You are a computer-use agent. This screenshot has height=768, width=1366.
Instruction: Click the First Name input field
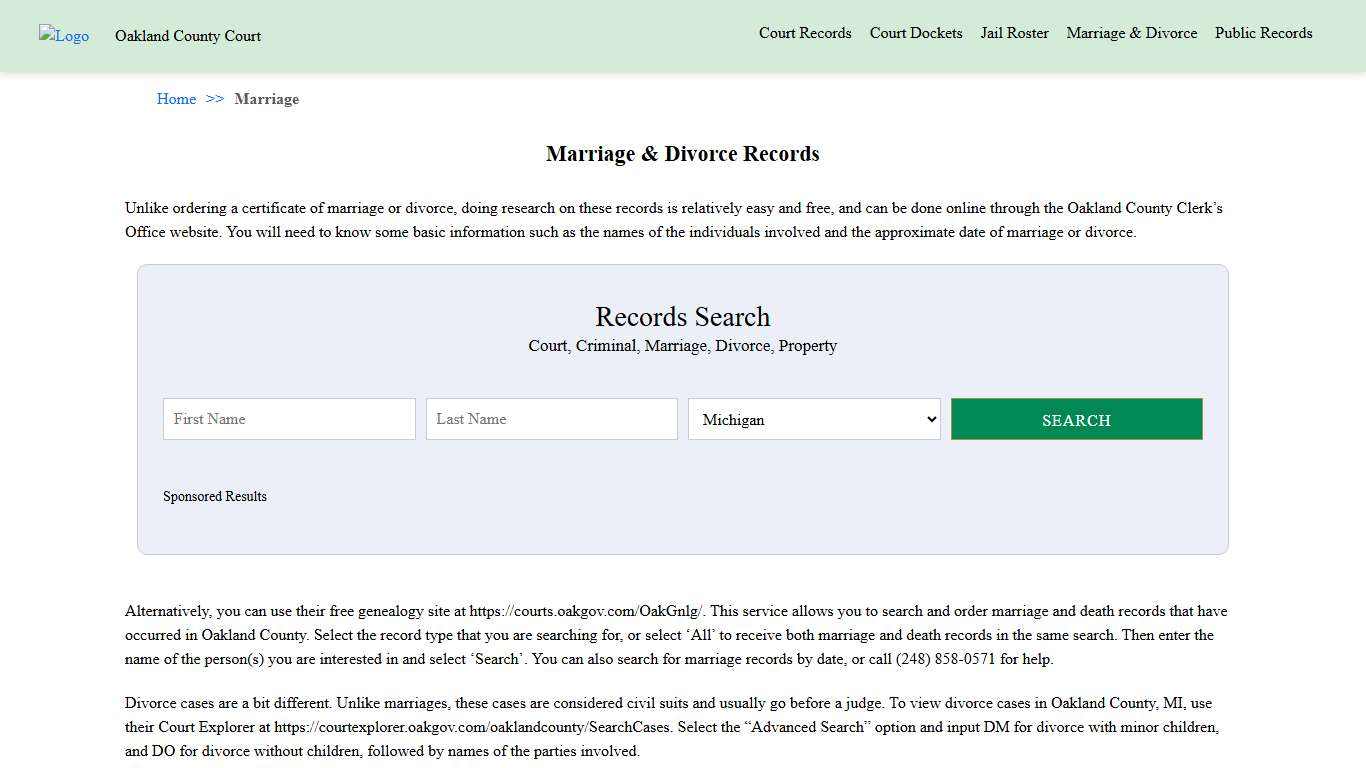pyautogui.click(x=288, y=418)
